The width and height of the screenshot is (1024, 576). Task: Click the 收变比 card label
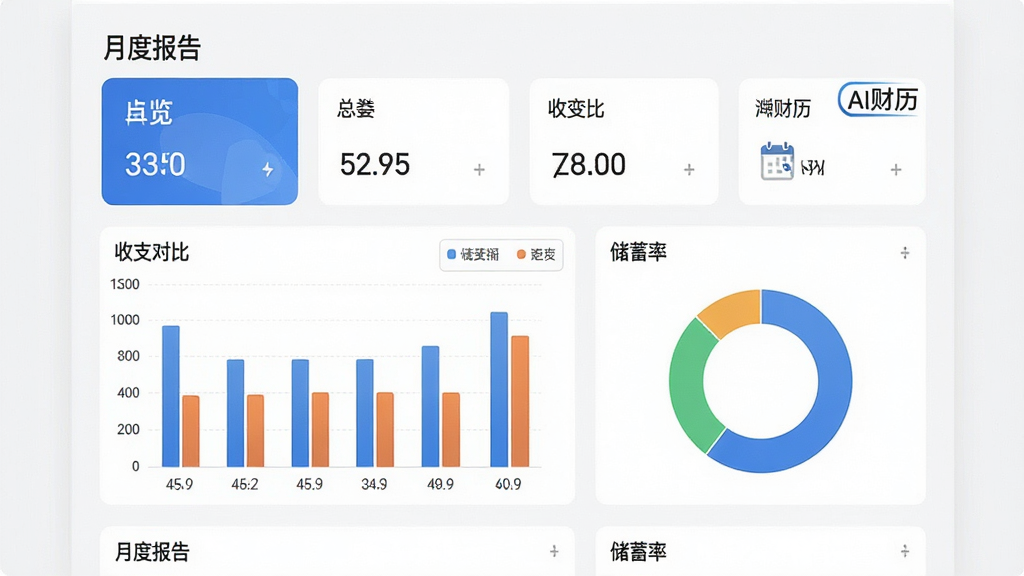576,109
